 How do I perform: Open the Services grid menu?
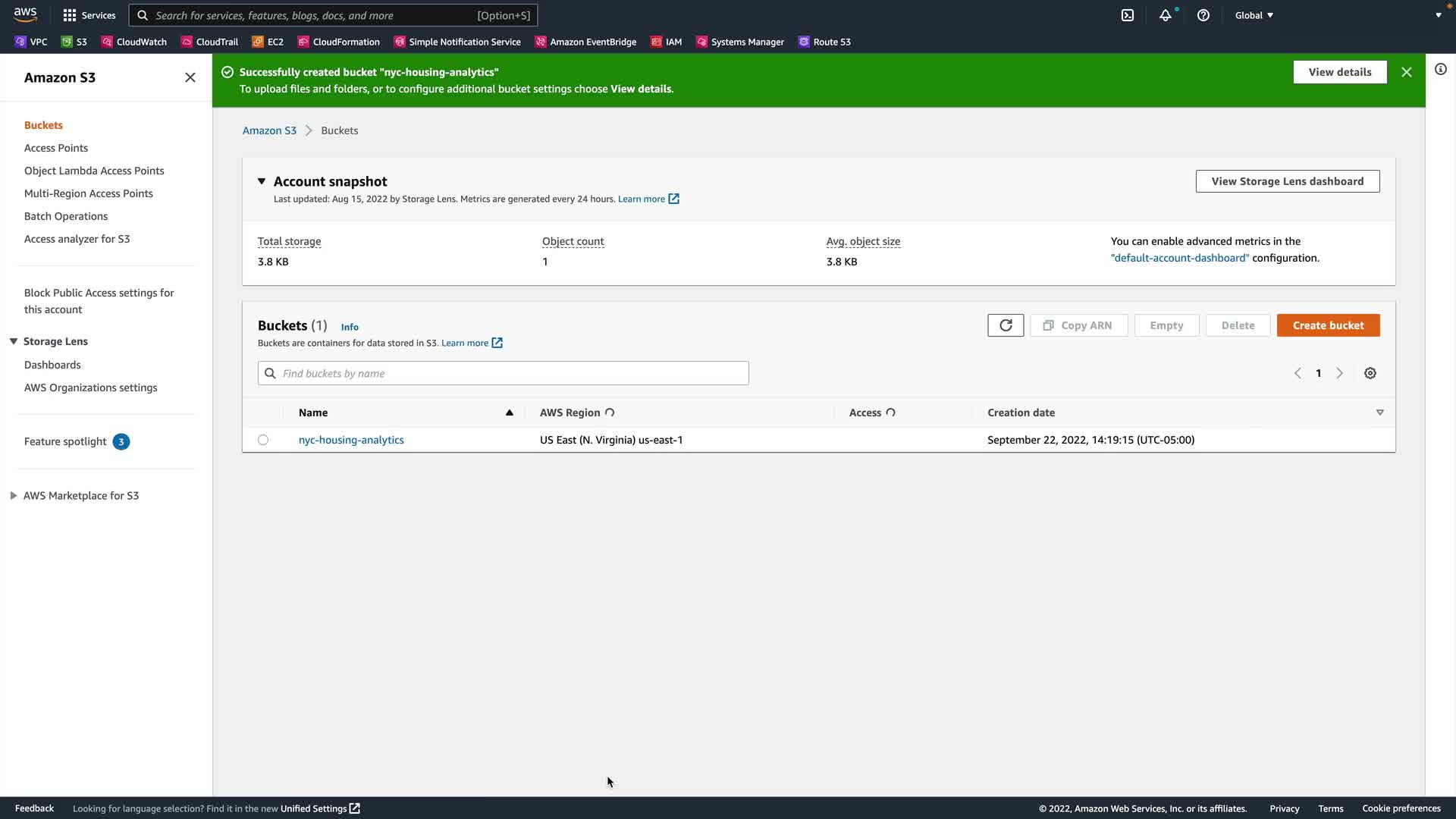tap(89, 15)
